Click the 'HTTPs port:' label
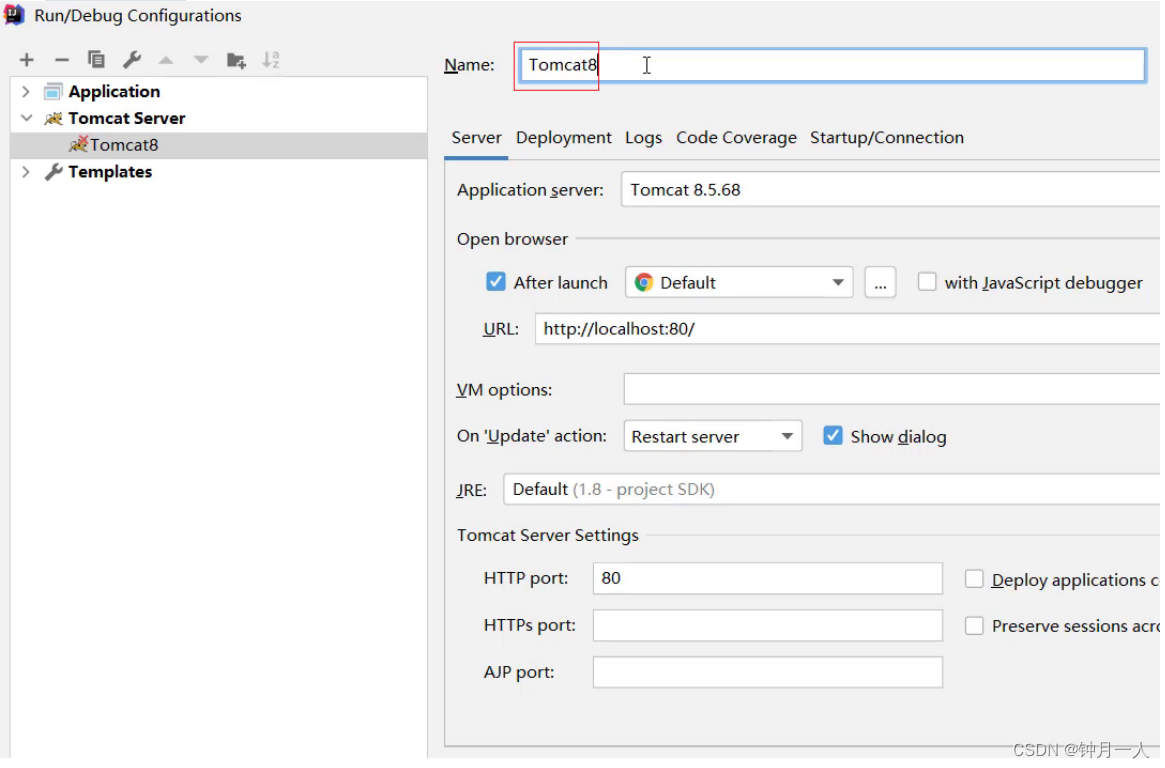1165x768 pixels. [x=530, y=626]
